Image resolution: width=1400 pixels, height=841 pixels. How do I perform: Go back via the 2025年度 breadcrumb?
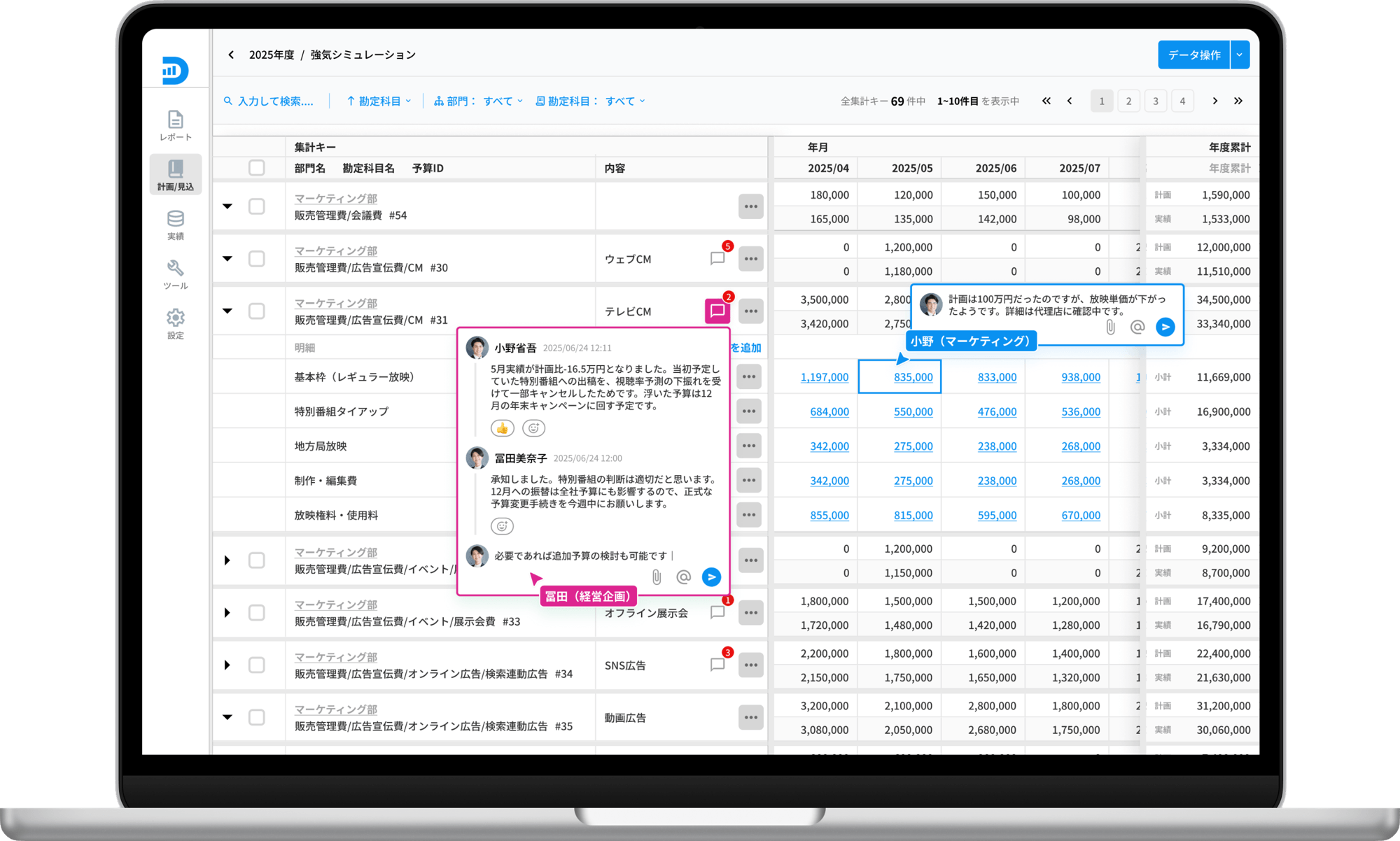[x=272, y=55]
